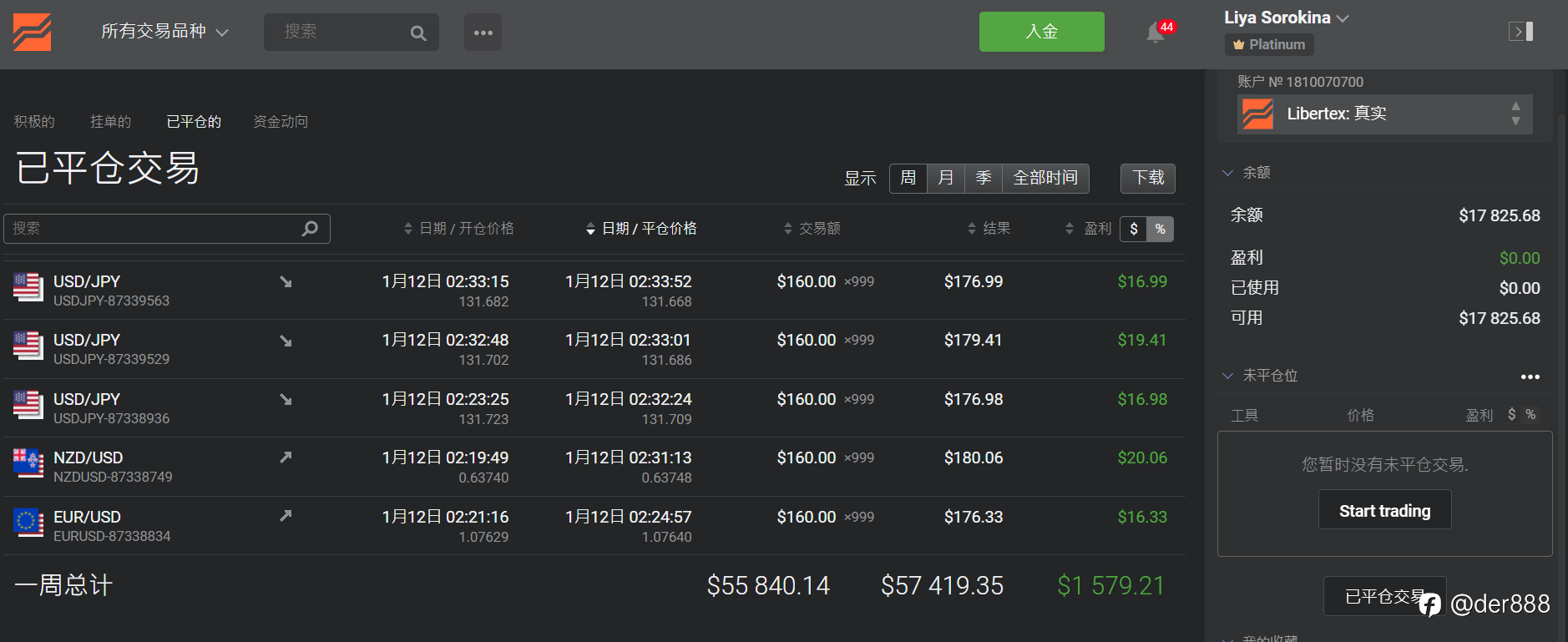Image resolution: width=1568 pixels, height=642 pixels.
Task: Click the Libertex logo icon
Action: [33, 33]
